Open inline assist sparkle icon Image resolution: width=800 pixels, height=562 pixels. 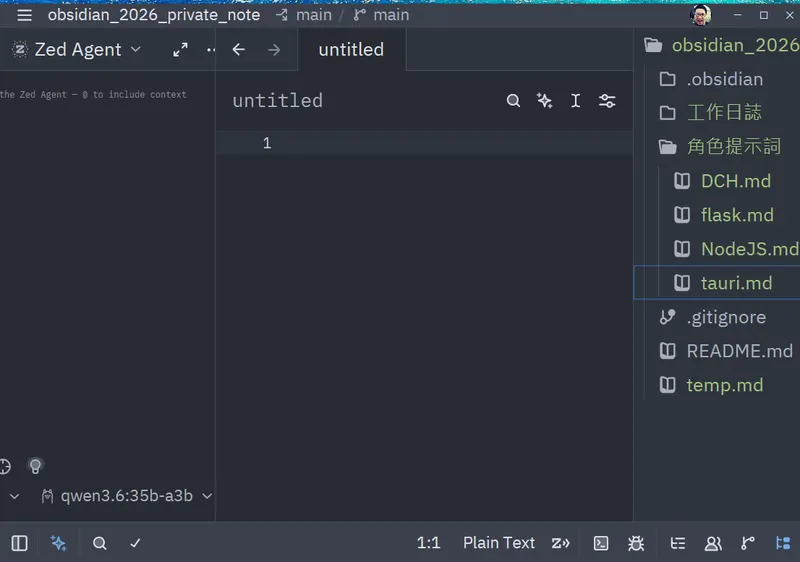point(544,100)
